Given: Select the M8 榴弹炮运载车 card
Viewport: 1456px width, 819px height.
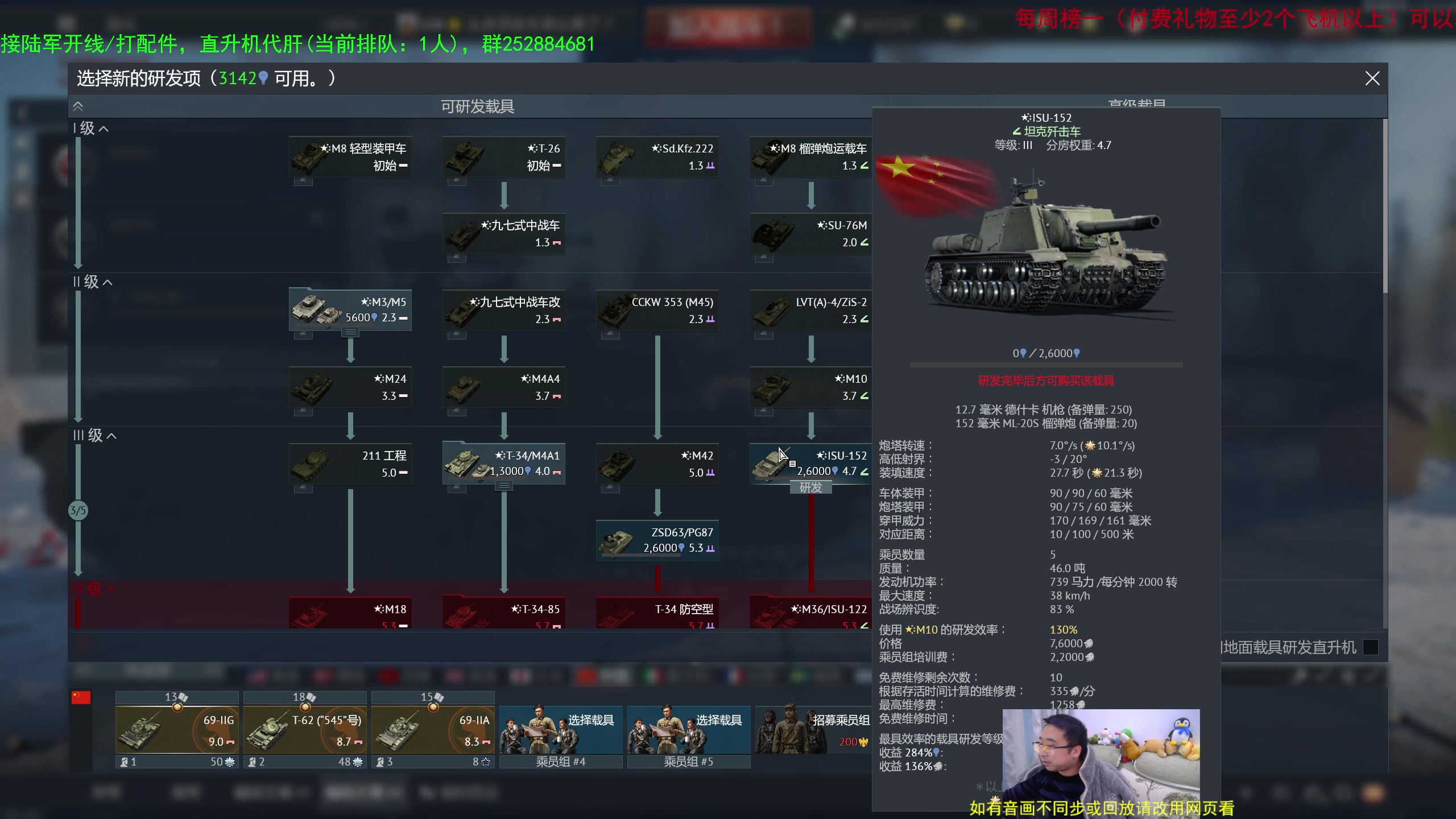Looking at the screenshot, I should (811, 157).
